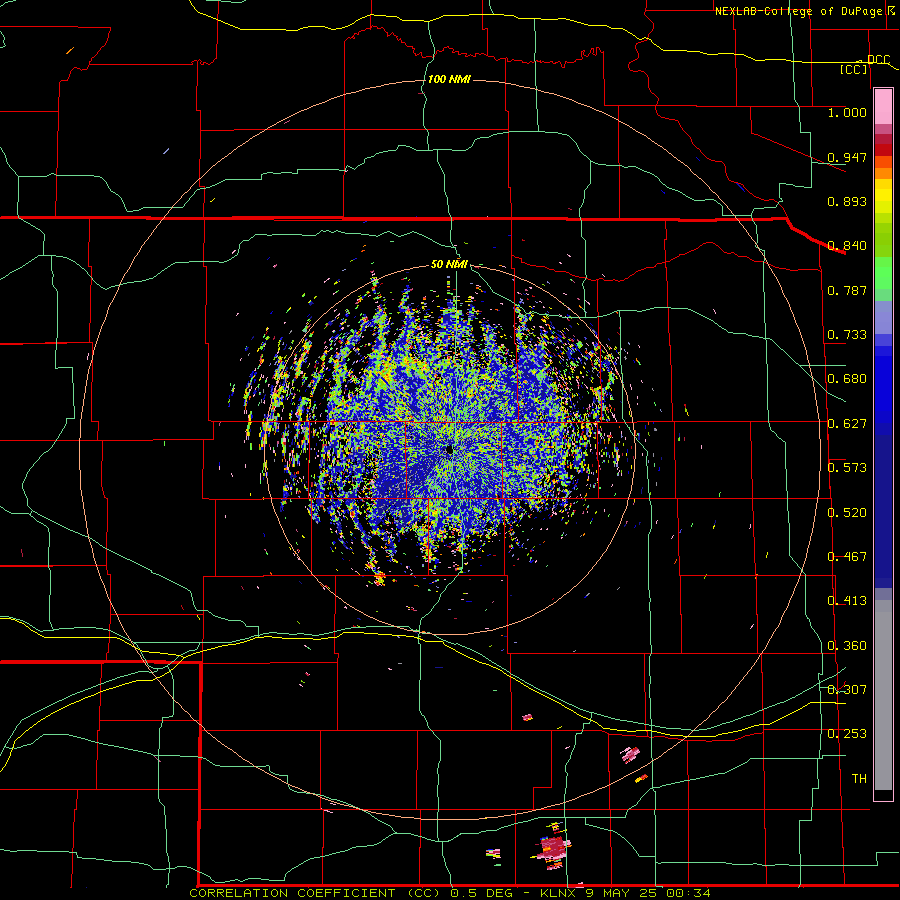Click the 100 NMI range ring label
900x900 pixels.
point(449,79)
